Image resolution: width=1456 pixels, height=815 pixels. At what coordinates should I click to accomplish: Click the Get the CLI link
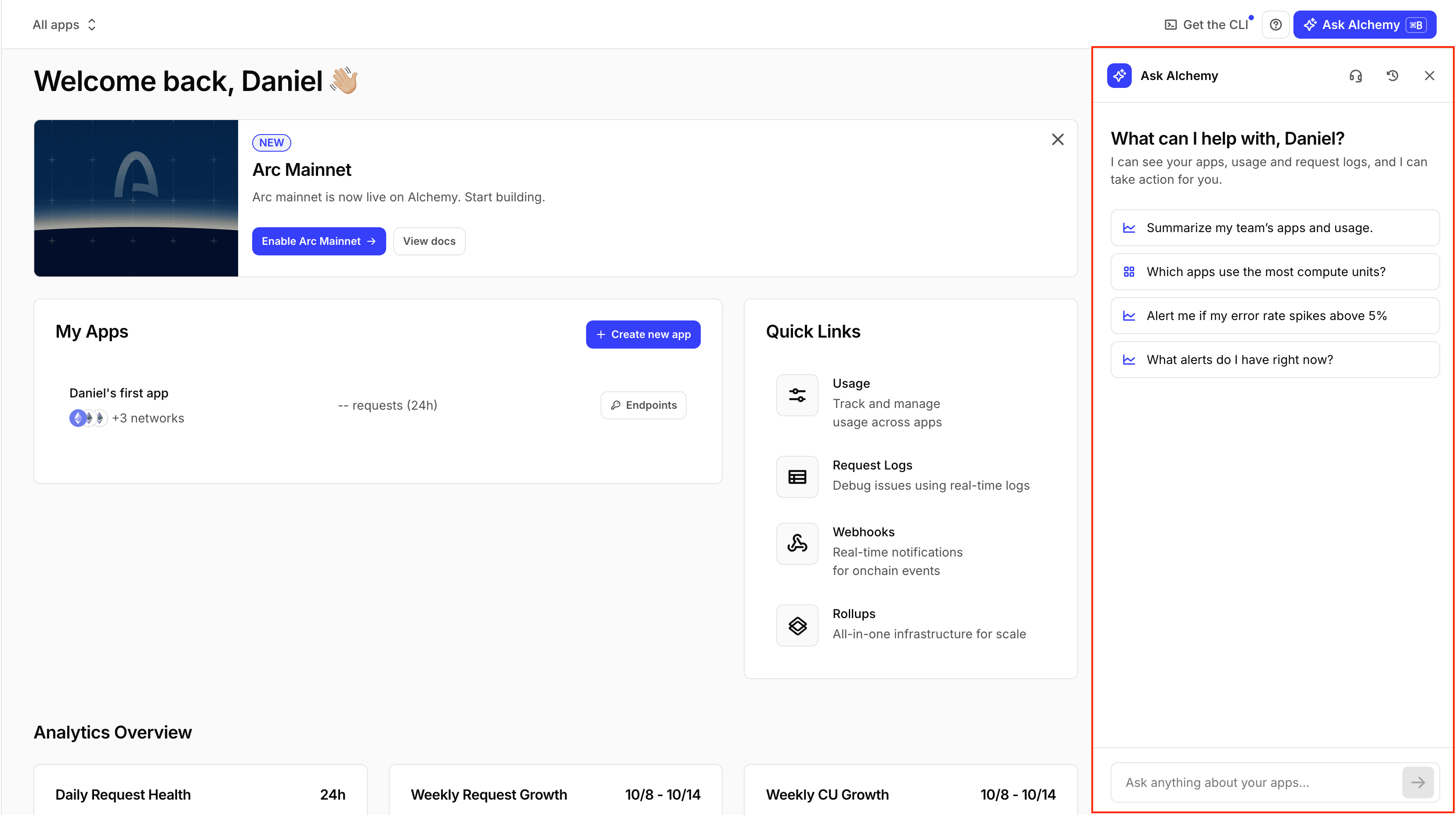1207,25
